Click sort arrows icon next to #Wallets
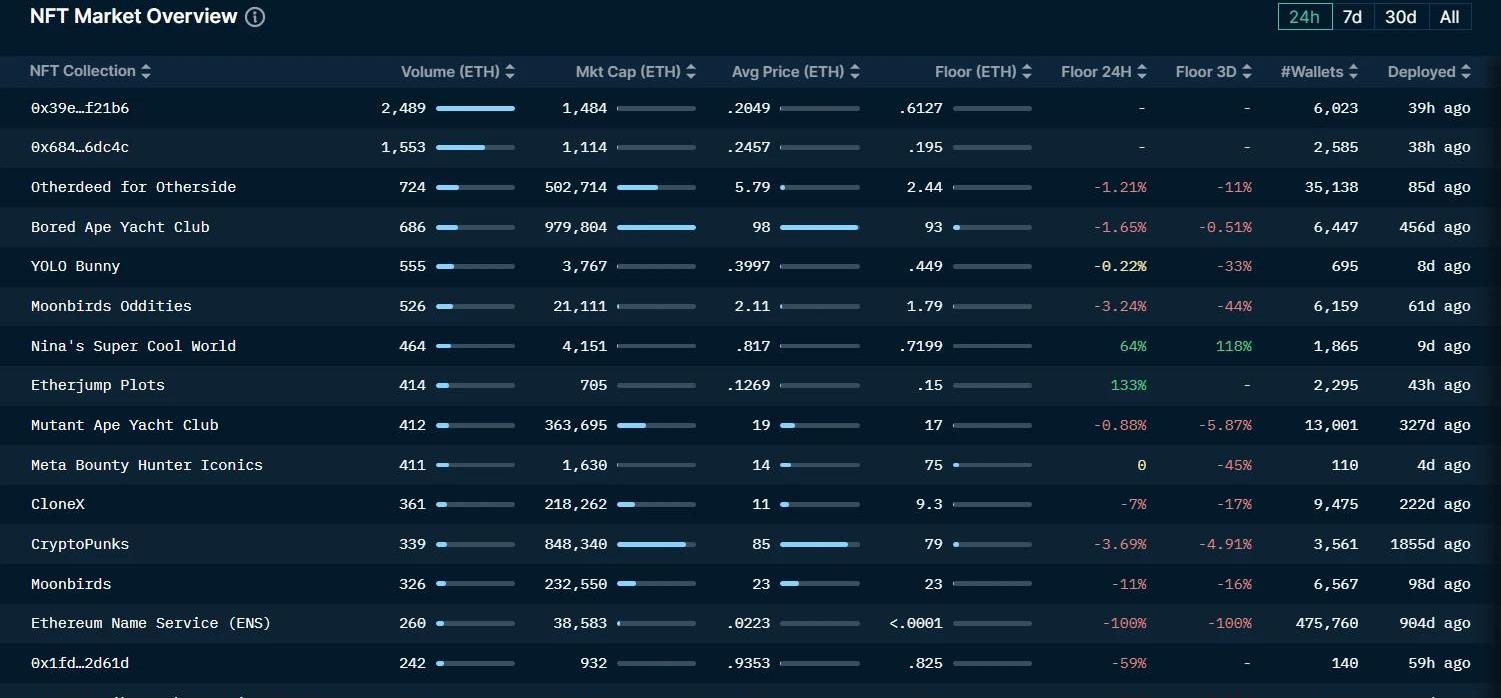 [1353, 72]
